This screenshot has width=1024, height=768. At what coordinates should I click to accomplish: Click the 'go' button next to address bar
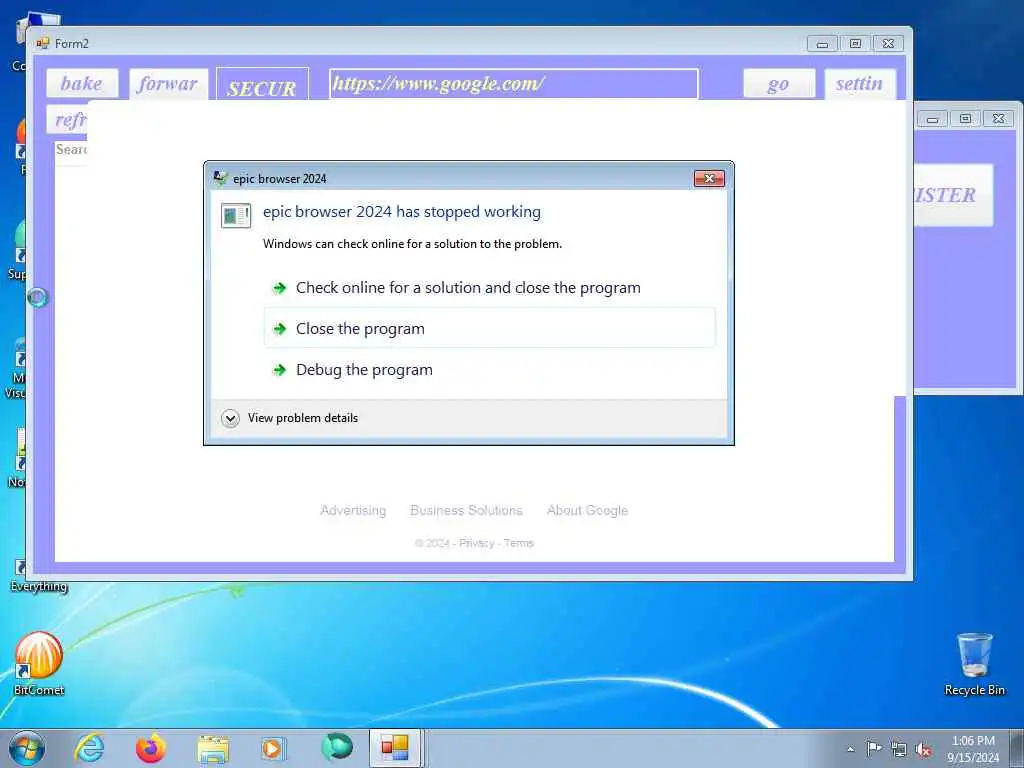(779, 84)
